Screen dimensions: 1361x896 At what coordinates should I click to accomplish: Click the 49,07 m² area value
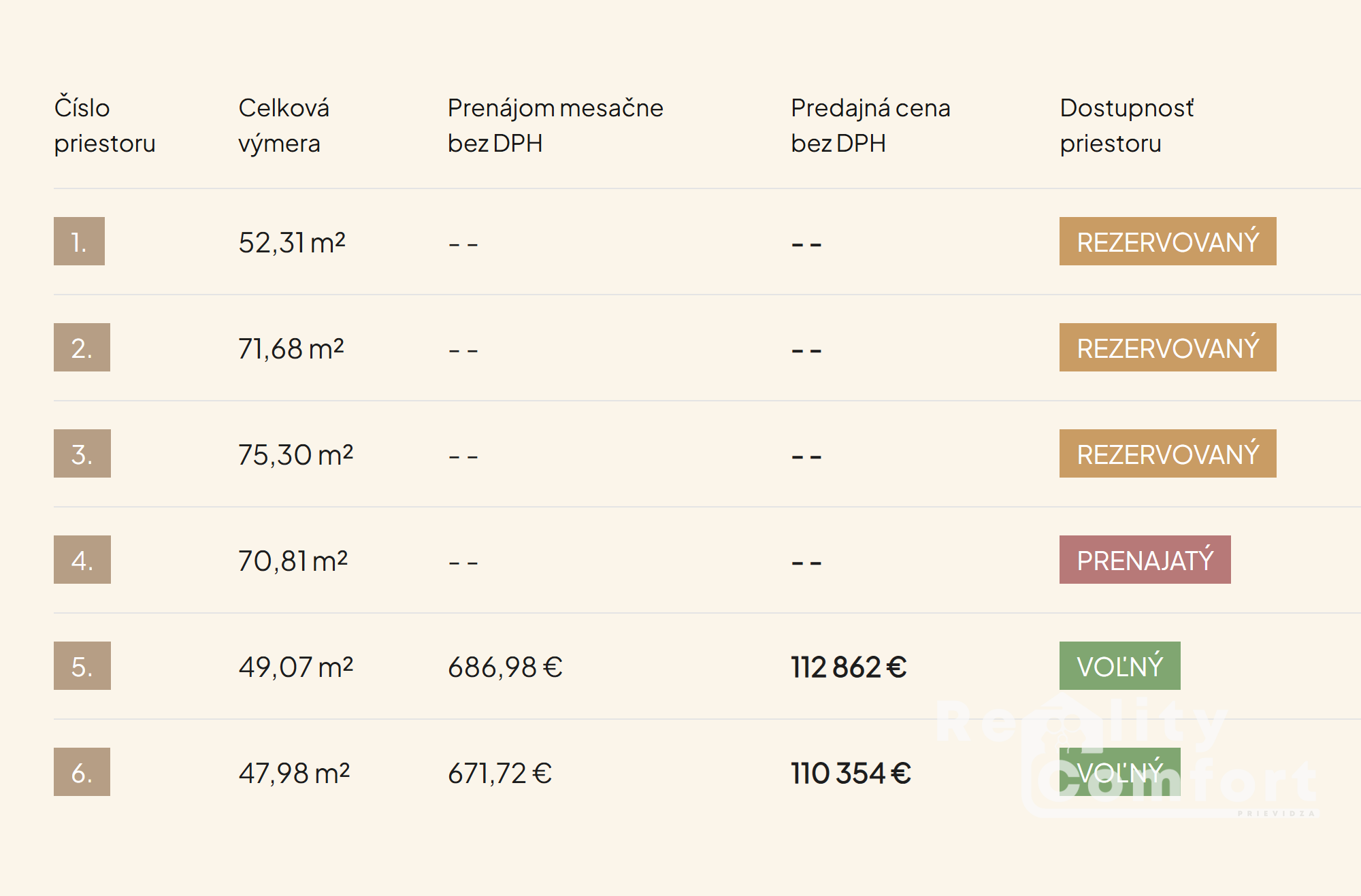click(295, 667)
